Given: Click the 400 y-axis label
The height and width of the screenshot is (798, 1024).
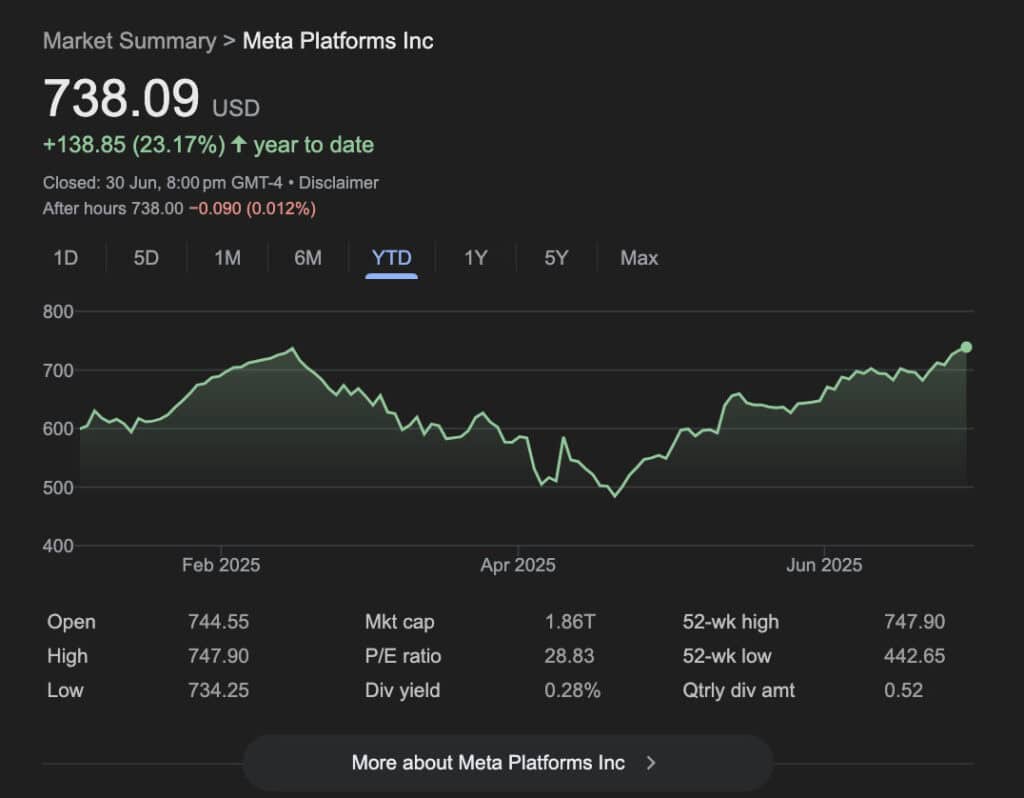Looking at the screenshot, I should (x=58, y=546).
